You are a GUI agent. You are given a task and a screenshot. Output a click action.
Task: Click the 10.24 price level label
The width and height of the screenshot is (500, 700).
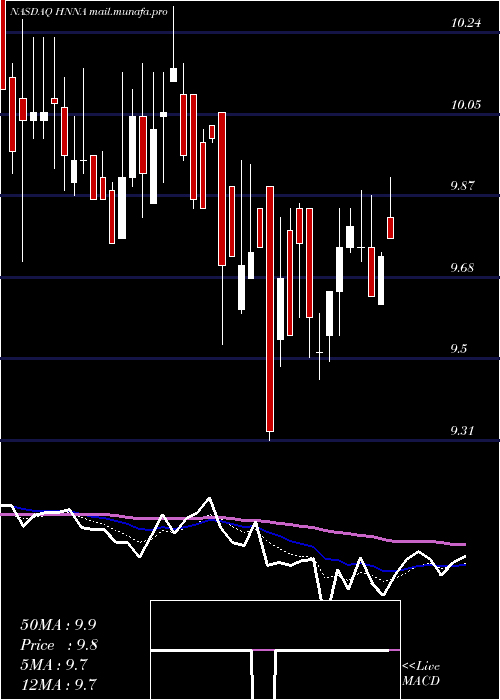click(466, 23)
